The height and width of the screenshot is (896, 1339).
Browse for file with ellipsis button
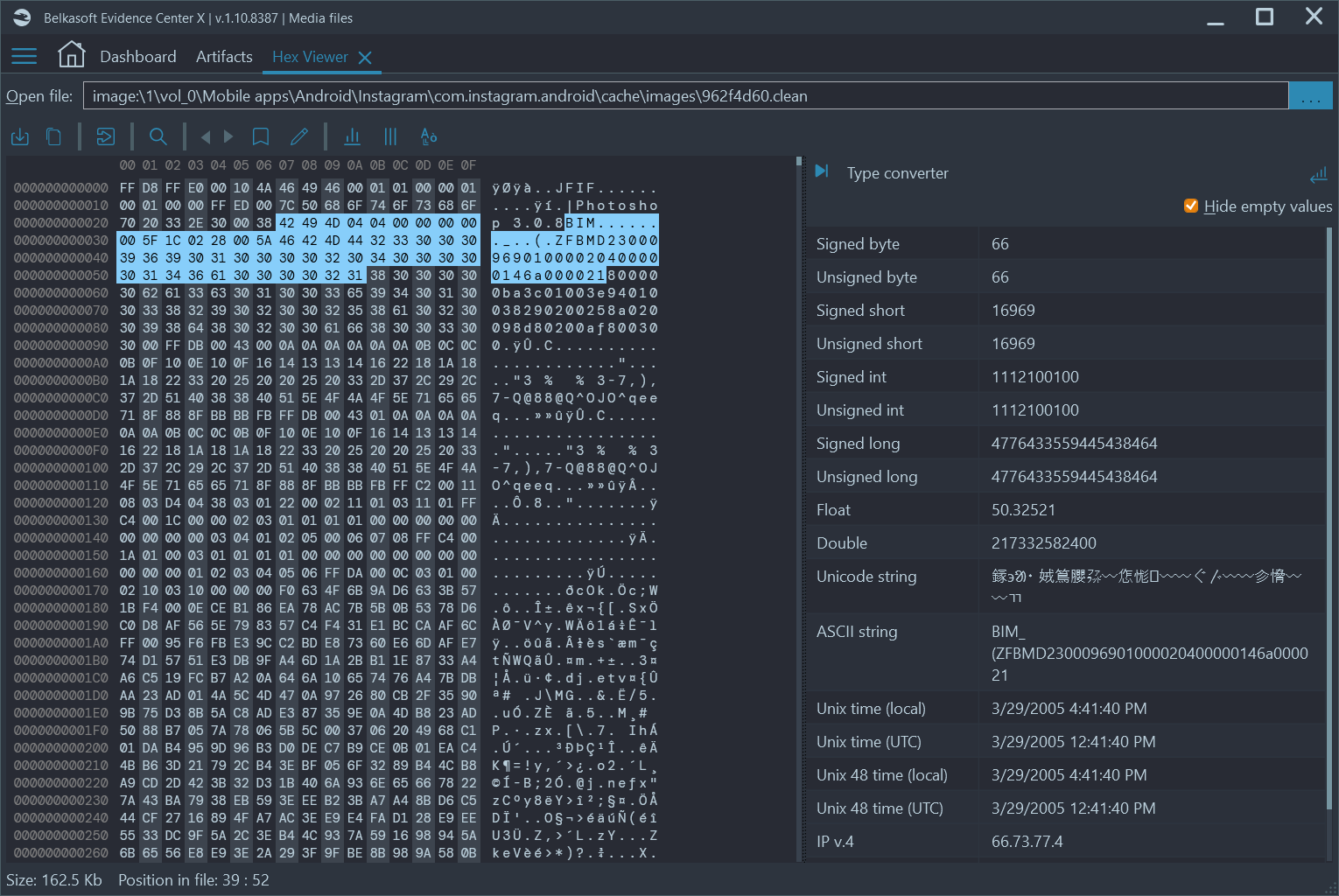click(1311, 96)
